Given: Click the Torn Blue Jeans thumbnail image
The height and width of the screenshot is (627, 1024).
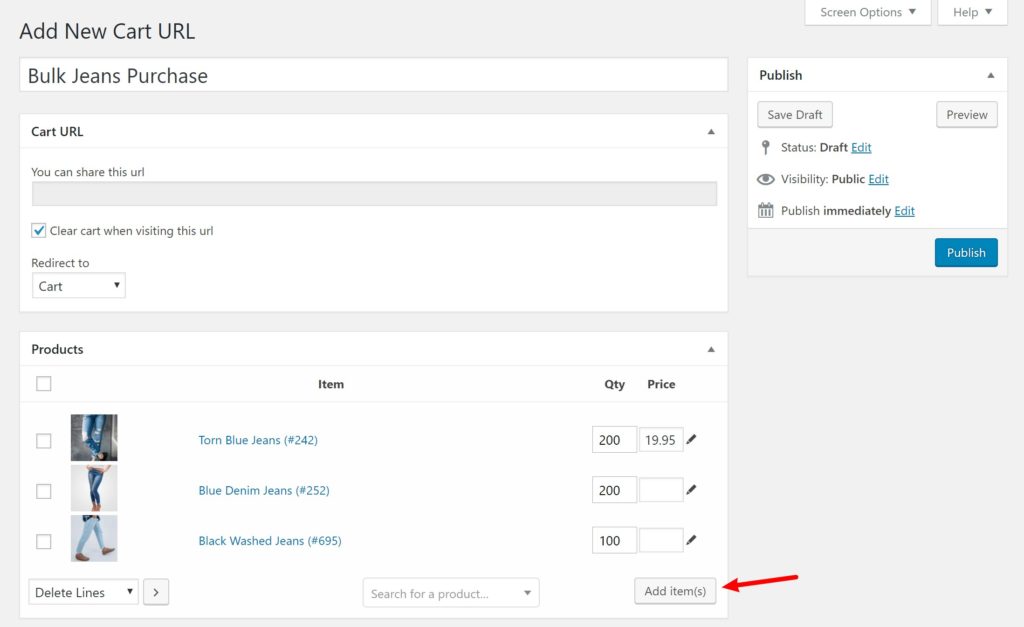Looking at the screenshot, I should (94, 437).
